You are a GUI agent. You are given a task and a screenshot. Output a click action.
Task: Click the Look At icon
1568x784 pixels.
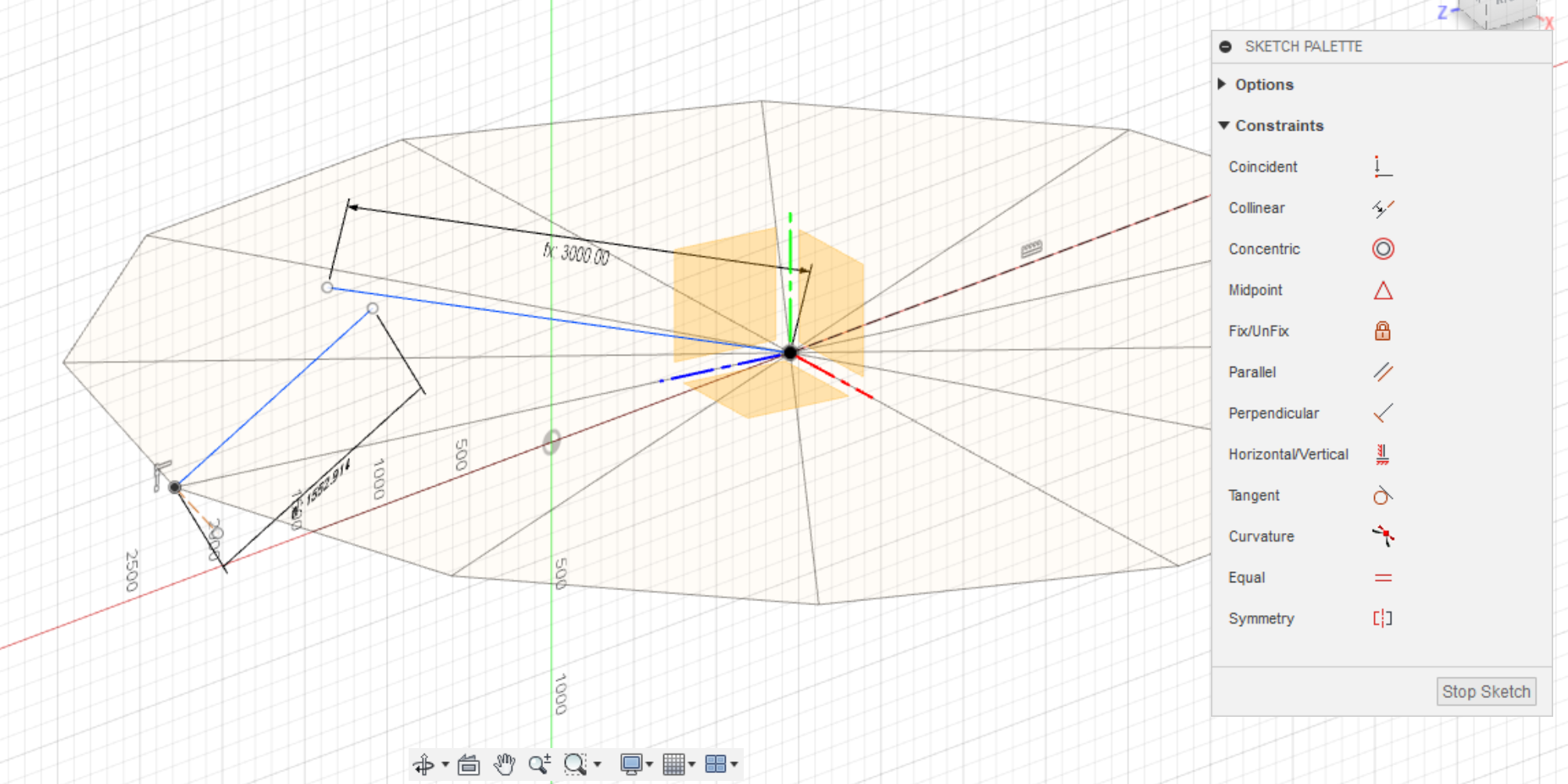[x=468, y=764]
